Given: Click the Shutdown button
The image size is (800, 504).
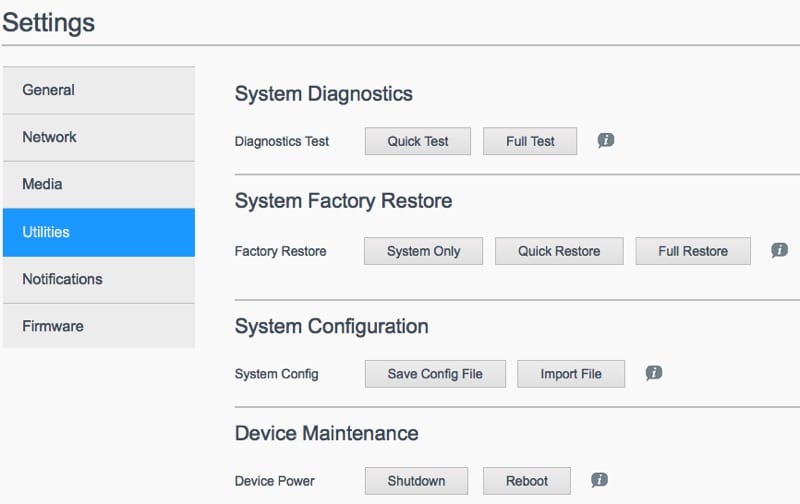Looking at the screenshot, I should 416,481.
